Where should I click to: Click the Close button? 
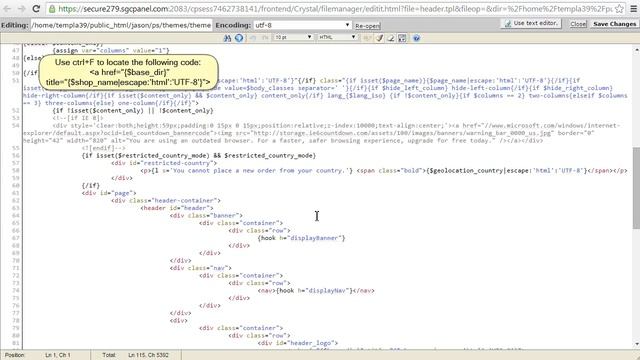tap(578, 24)
